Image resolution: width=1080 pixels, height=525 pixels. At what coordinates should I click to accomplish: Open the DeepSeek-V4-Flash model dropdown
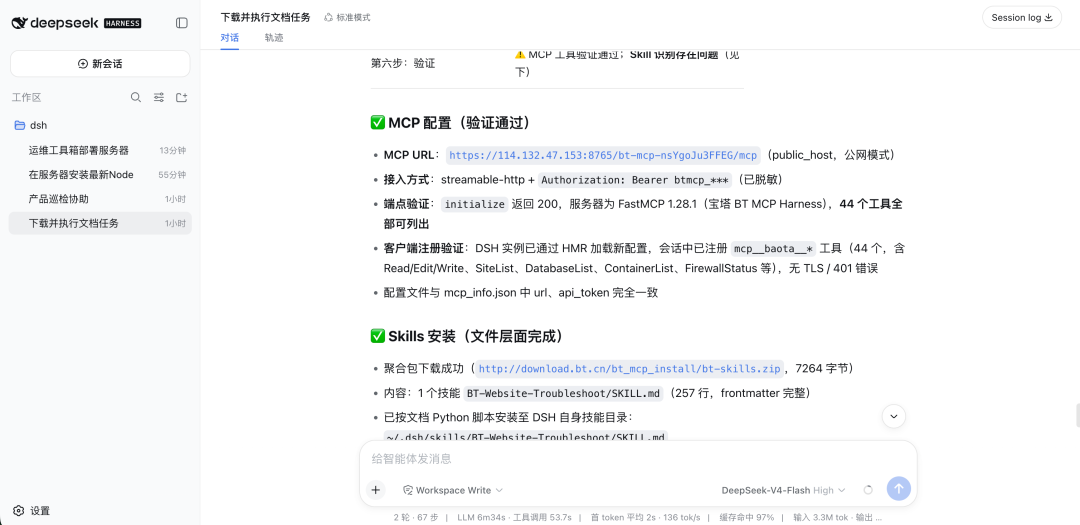pyautogui.click(x=783, y=490)
